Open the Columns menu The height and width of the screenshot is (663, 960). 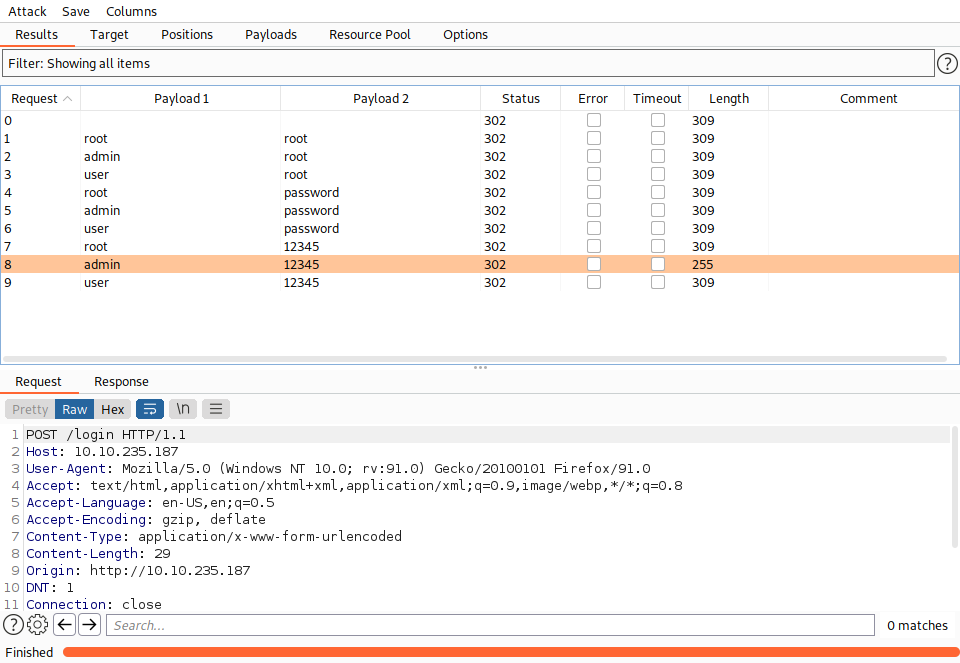click(x=131, y=12)
